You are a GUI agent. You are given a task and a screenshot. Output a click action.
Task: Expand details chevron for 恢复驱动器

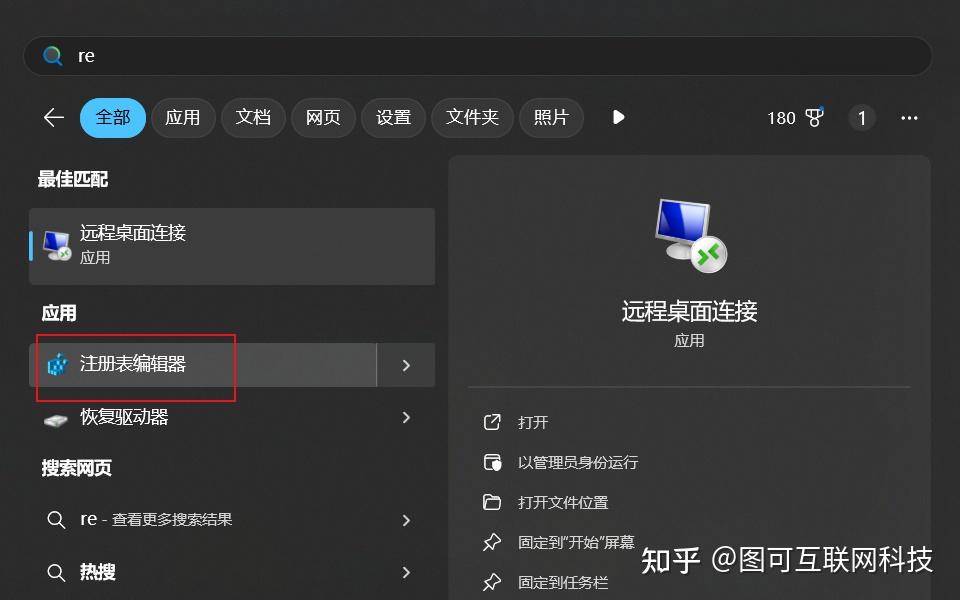coord(406,418)
